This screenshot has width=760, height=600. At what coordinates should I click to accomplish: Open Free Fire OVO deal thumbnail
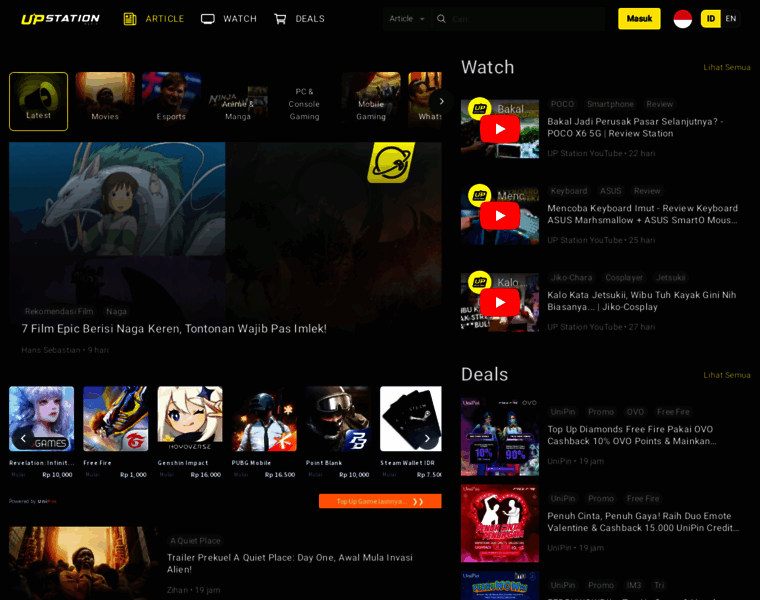point(500,437)
